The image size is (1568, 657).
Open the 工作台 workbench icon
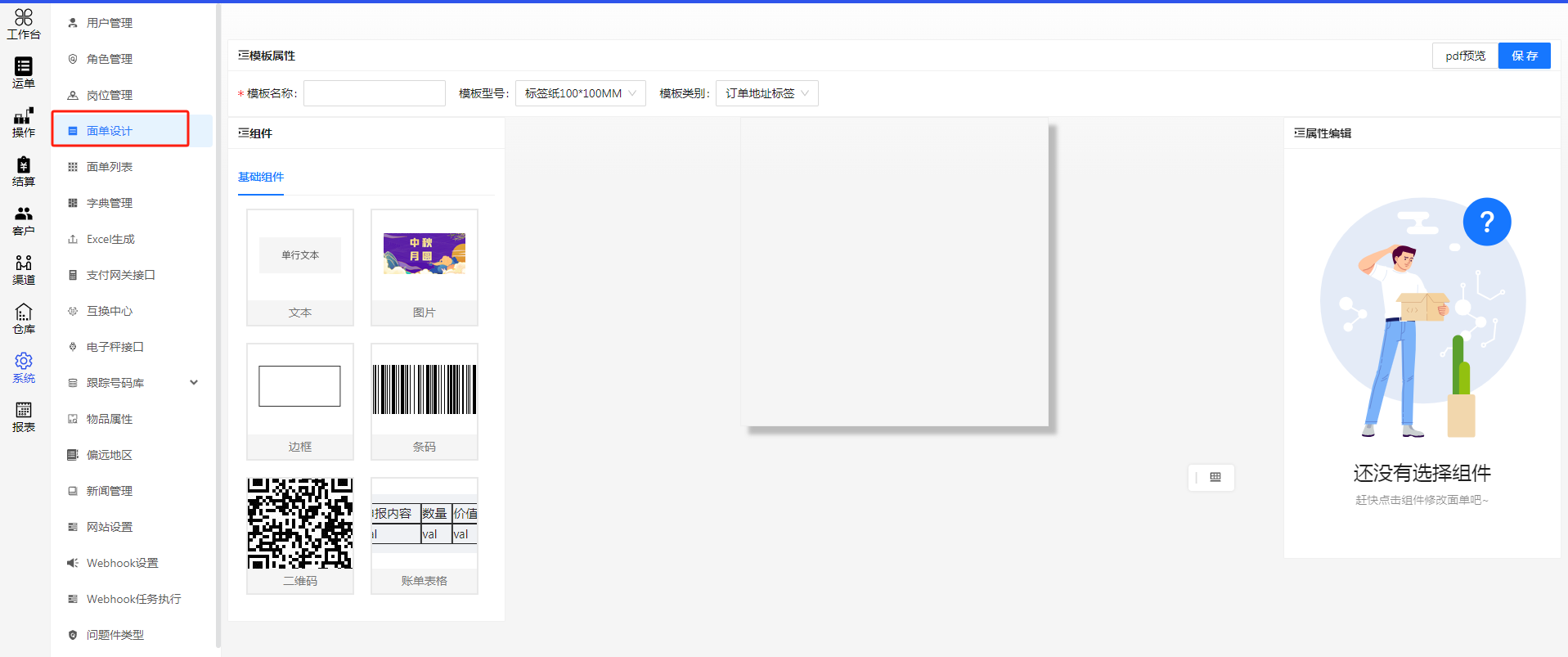point(24,24)
